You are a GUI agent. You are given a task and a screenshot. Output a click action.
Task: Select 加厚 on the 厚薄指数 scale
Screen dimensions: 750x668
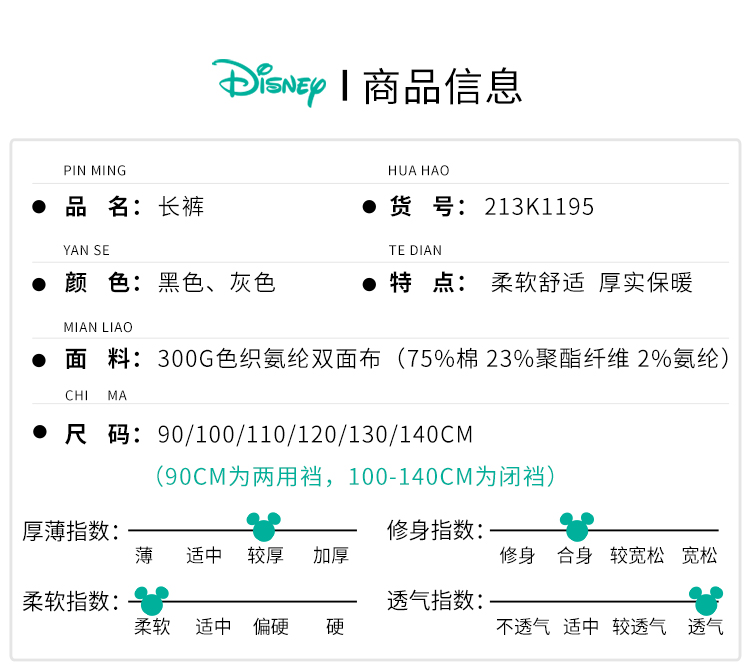[x=330, y=556]
